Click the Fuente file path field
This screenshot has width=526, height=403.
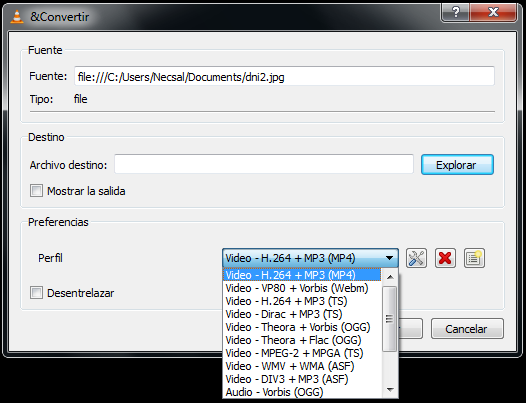click(284, 76)
